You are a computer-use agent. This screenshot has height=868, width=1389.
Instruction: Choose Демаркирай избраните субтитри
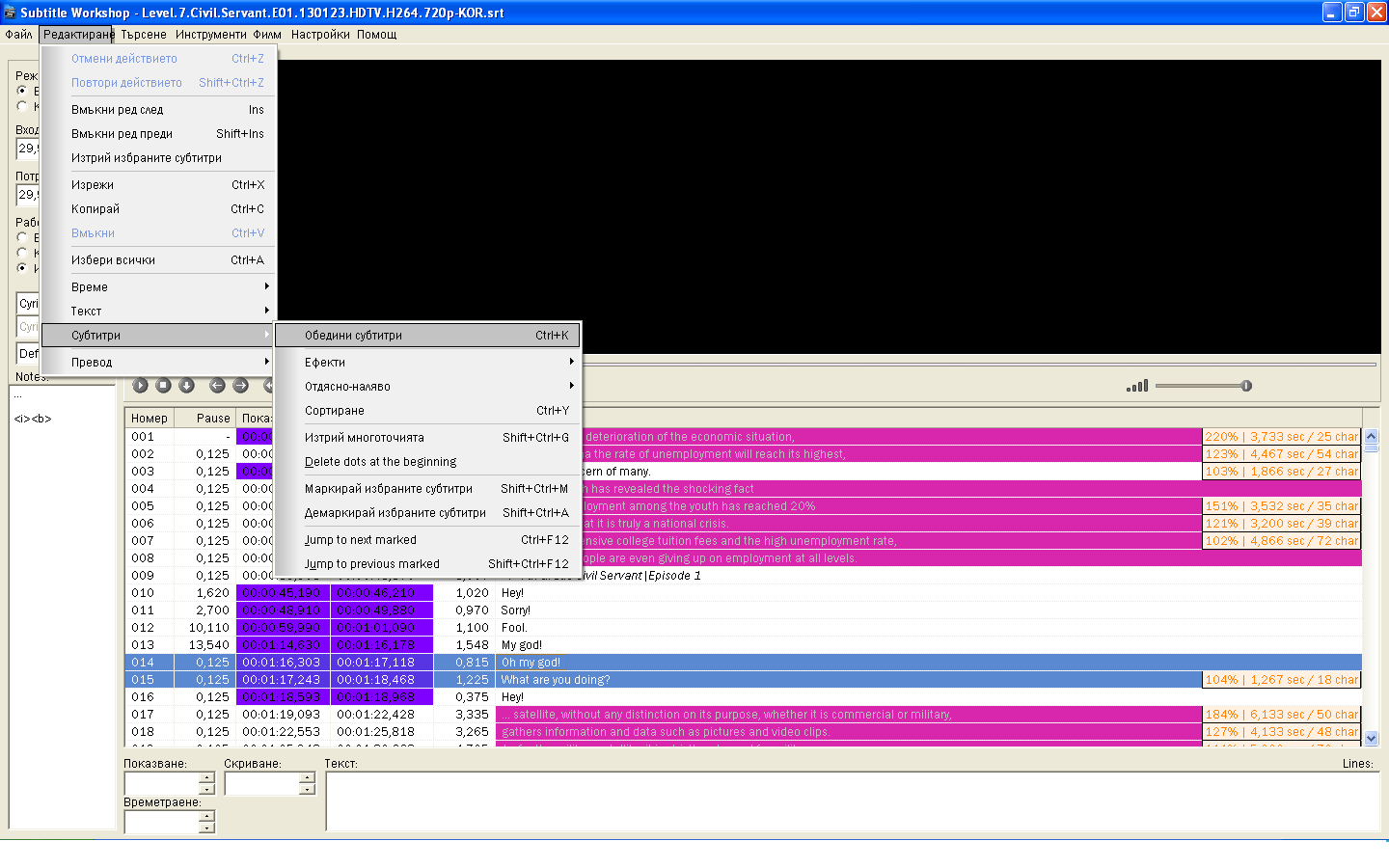427,513
